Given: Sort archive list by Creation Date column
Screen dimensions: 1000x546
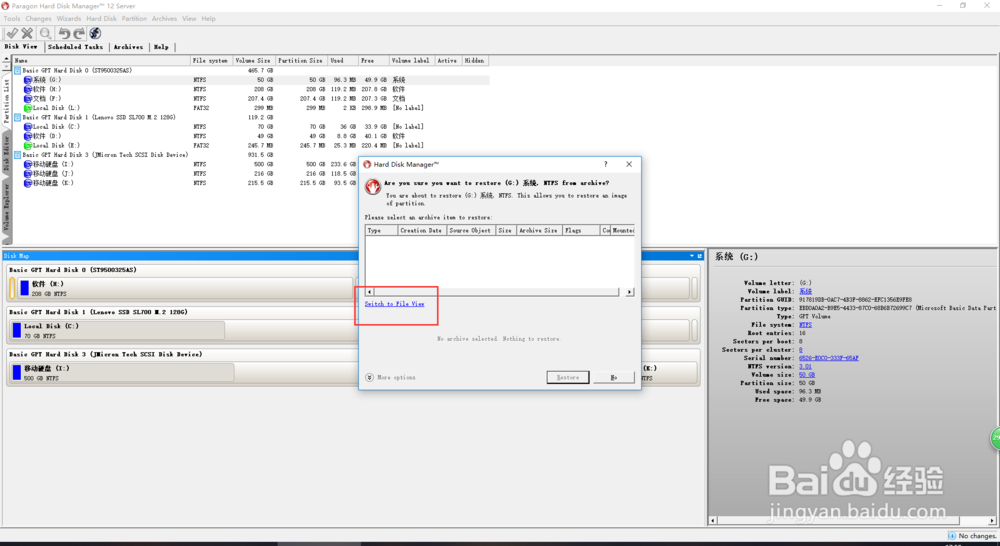Looking at the screenshot, I should coord(422,230).
